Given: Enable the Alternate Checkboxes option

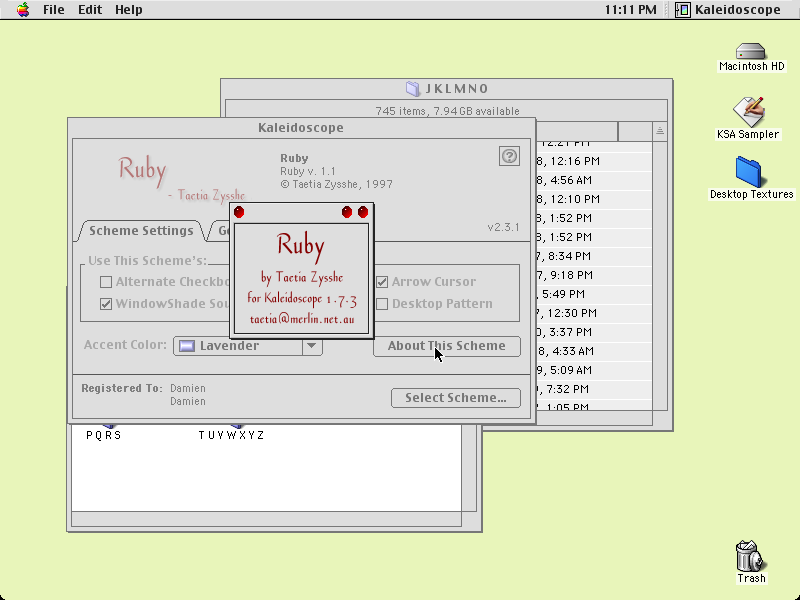Looking at the screenshot, I should point(106,282).
